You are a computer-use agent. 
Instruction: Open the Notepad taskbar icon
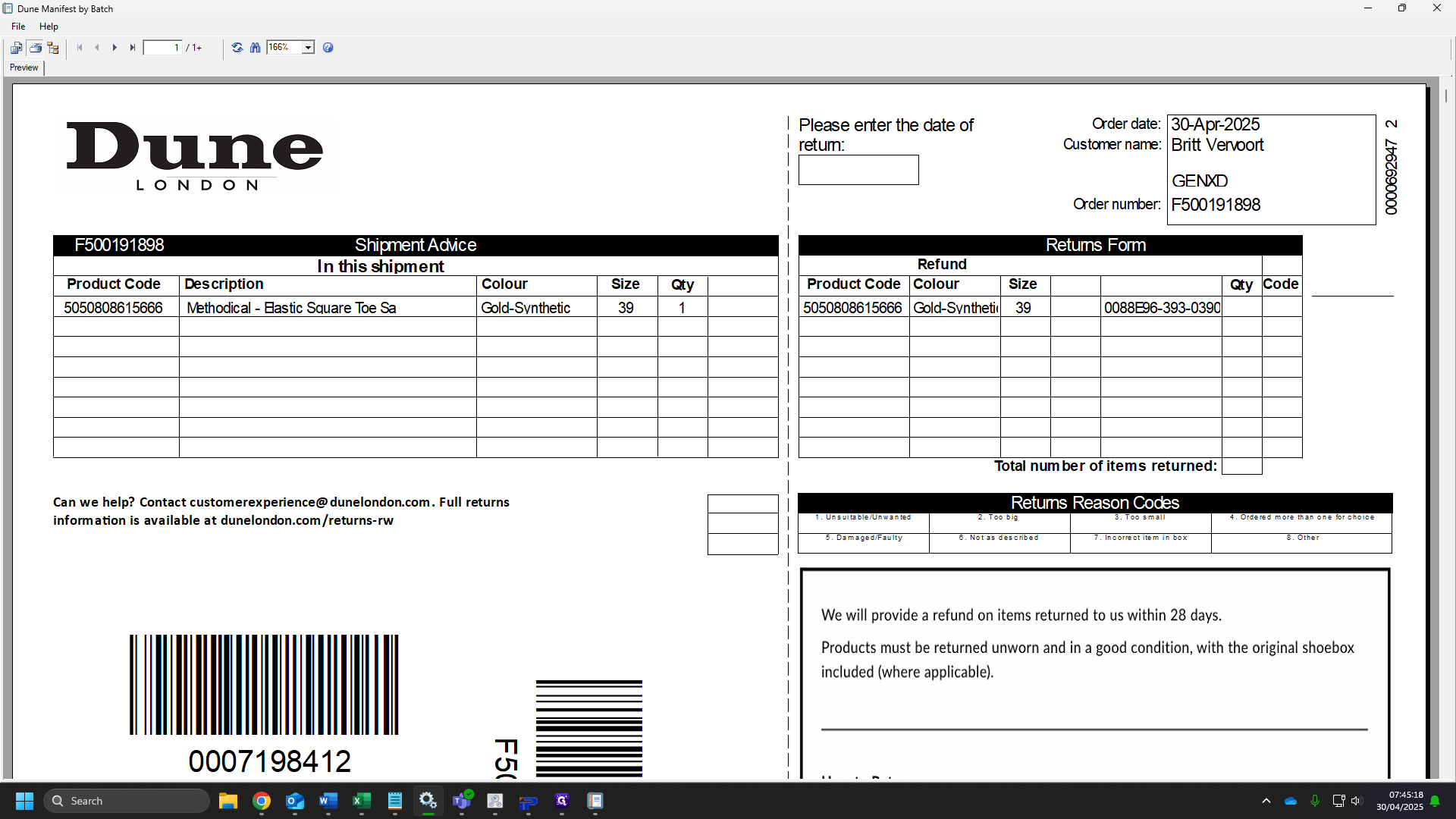pyautogui.click(x=395, y=801)
